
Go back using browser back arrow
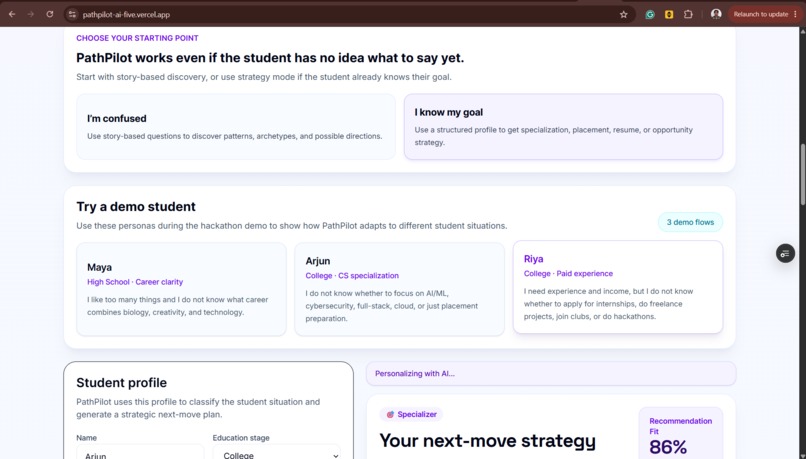pos(12,14)
